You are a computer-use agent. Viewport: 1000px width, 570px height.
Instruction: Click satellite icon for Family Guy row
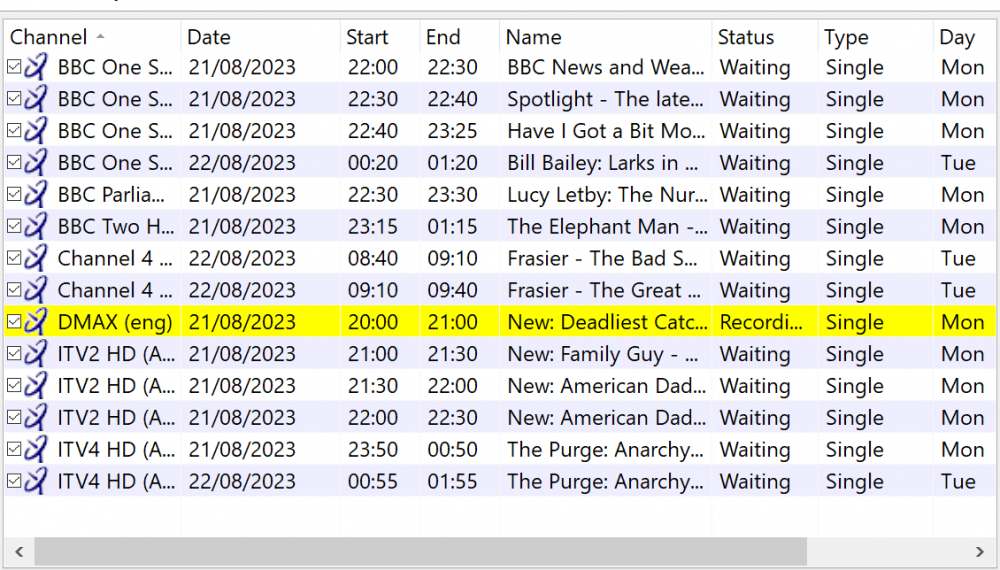point(36,353)
